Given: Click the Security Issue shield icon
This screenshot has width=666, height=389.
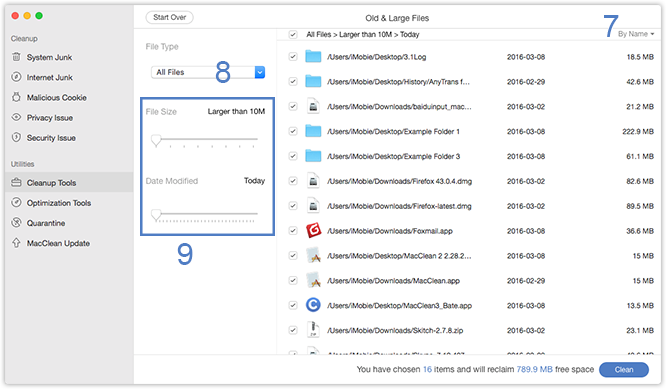Looking at the screenshot, I should (16, 137).
